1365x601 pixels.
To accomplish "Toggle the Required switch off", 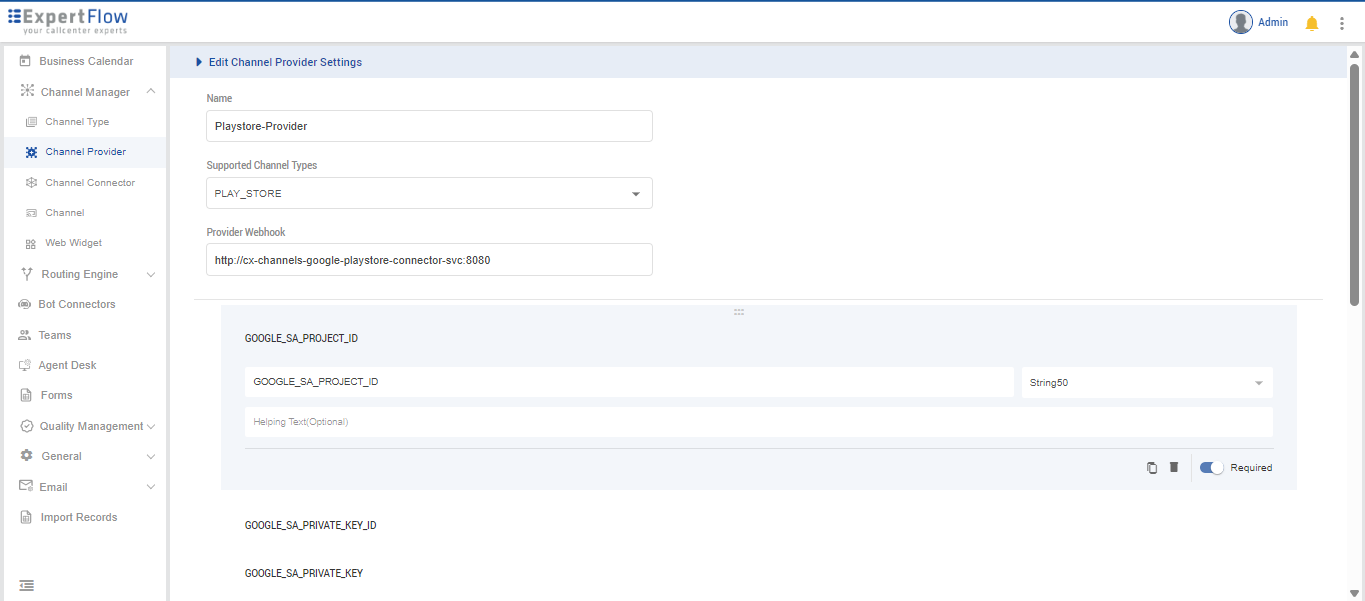I will tap(1211, 468).
